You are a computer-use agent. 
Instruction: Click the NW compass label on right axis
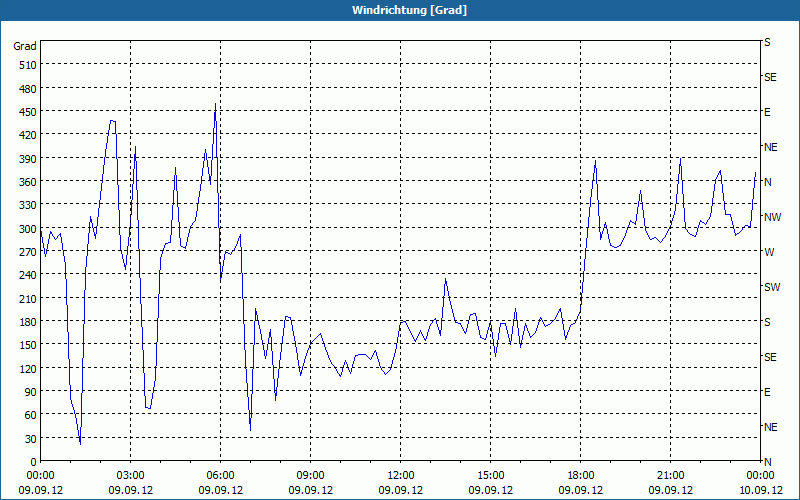pos(772,217)
